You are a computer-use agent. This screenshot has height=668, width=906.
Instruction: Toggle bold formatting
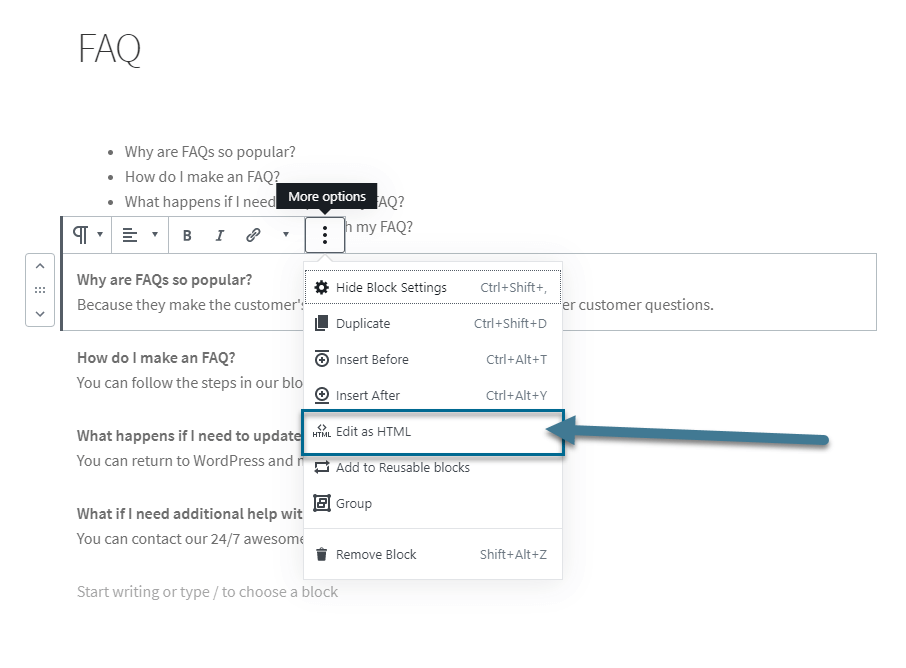click(187, 235)
